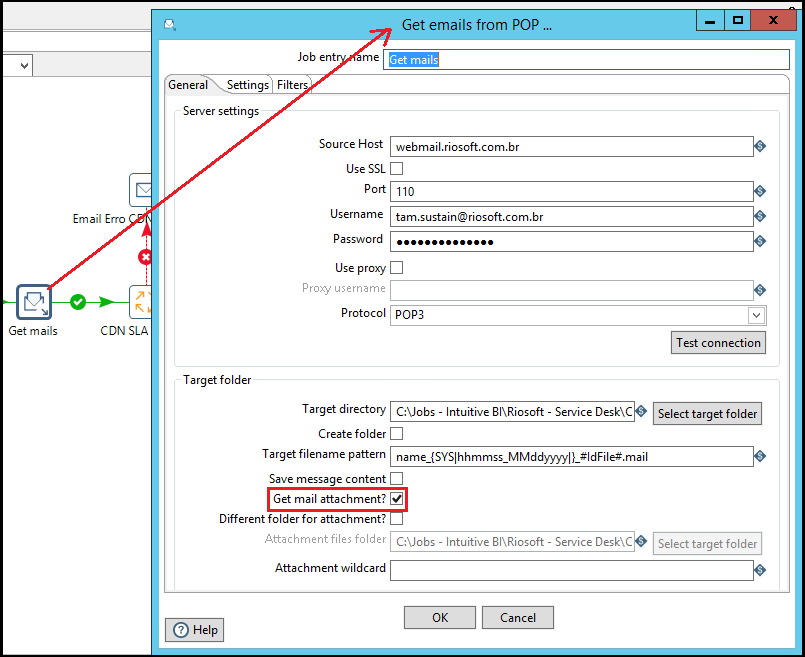805x657 pixels.
Task: Switch to the Settings tab
Action: (247, 85)
